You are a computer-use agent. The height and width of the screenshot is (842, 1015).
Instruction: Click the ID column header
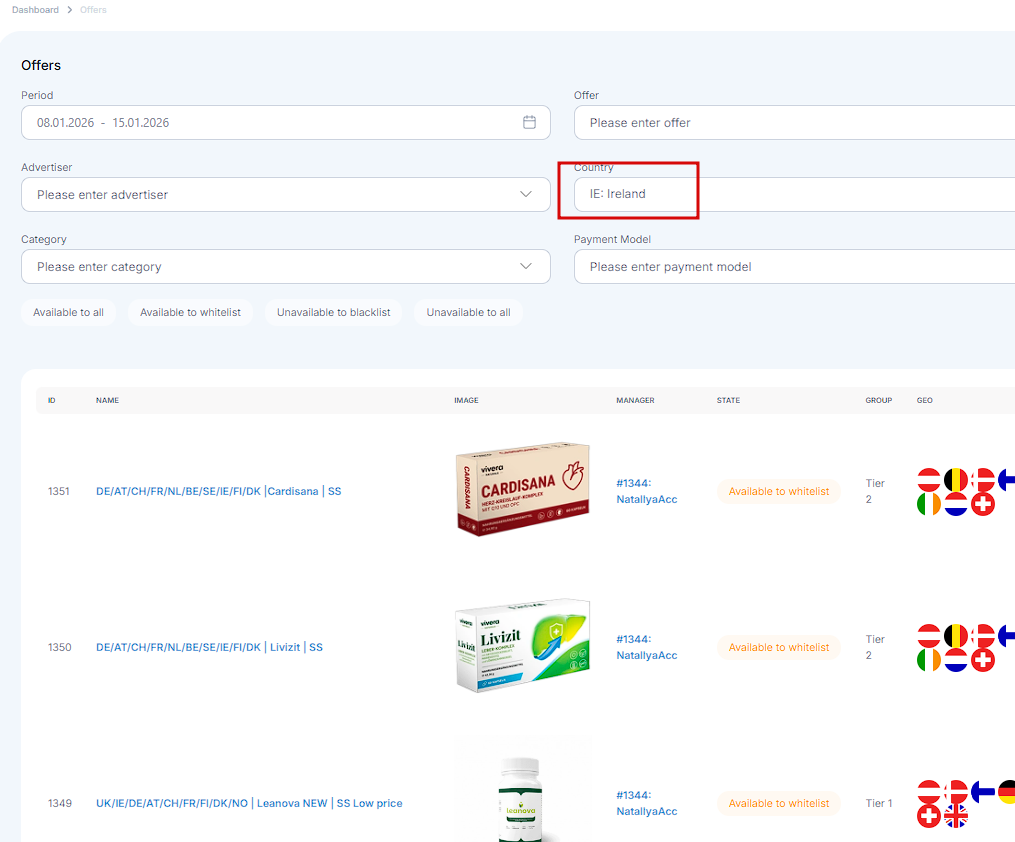click(52, 401)
